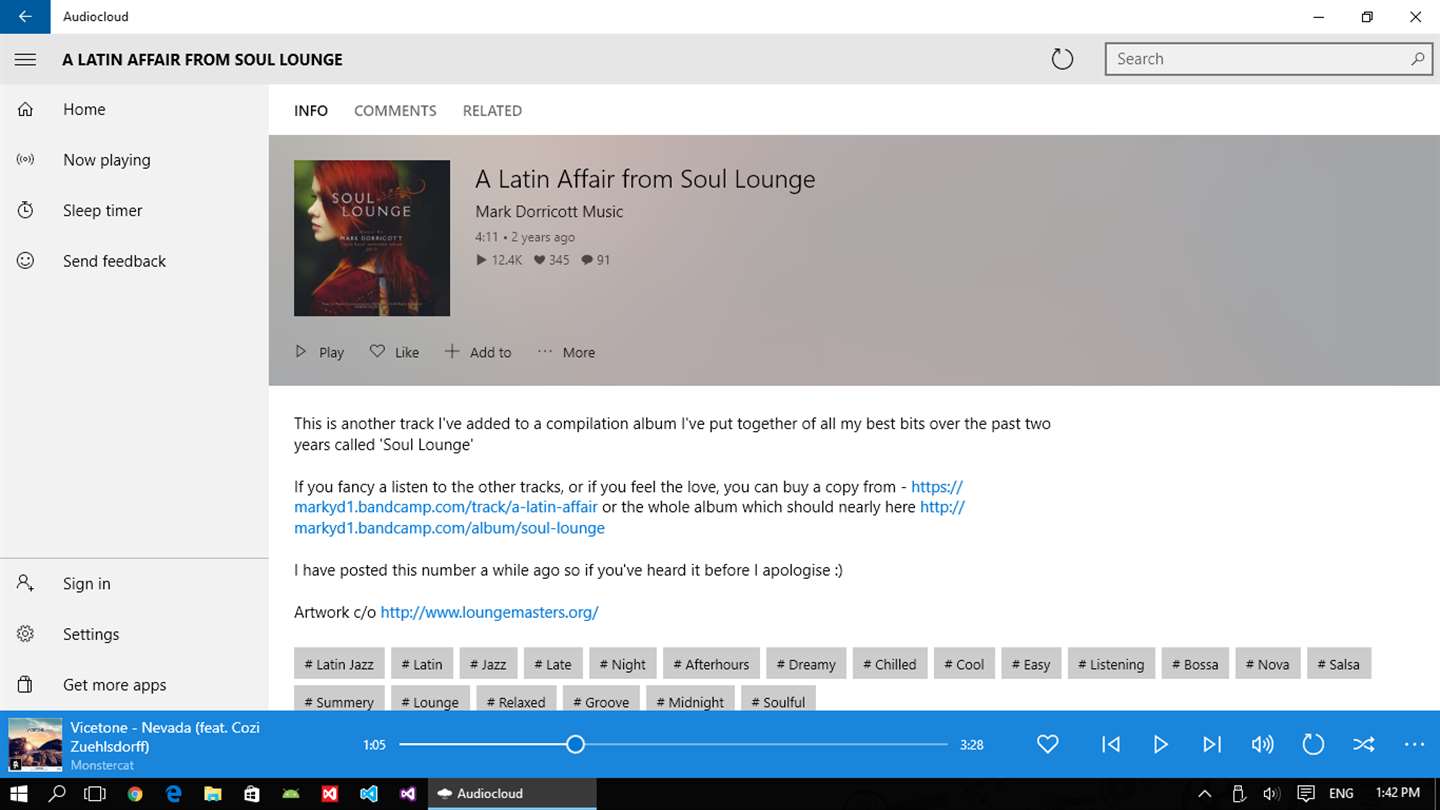Viewport: 1440px width, 810px height.
Task: Open Vicetone - Nevada title in player bar
Action: tap(165, 737)
